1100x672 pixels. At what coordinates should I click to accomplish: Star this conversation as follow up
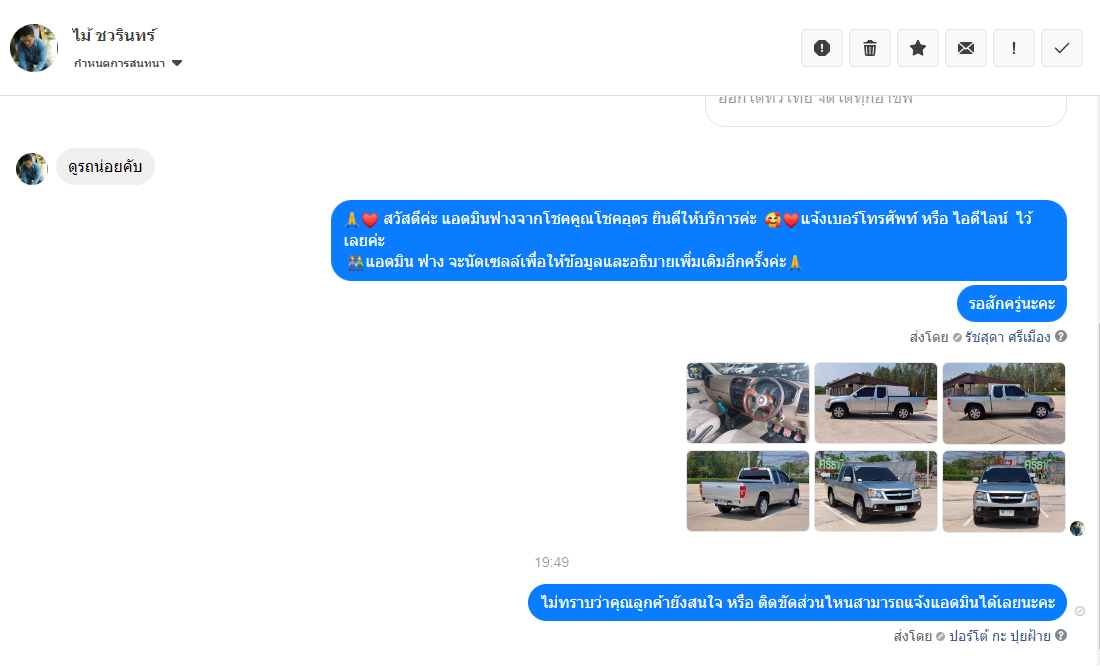[x=918, y=48]
